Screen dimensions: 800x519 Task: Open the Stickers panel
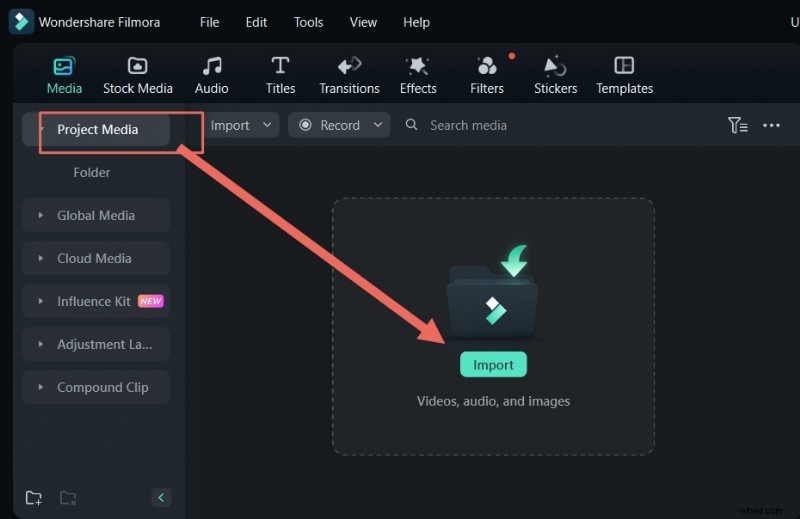pyautogui.click(x=555, y=76)
